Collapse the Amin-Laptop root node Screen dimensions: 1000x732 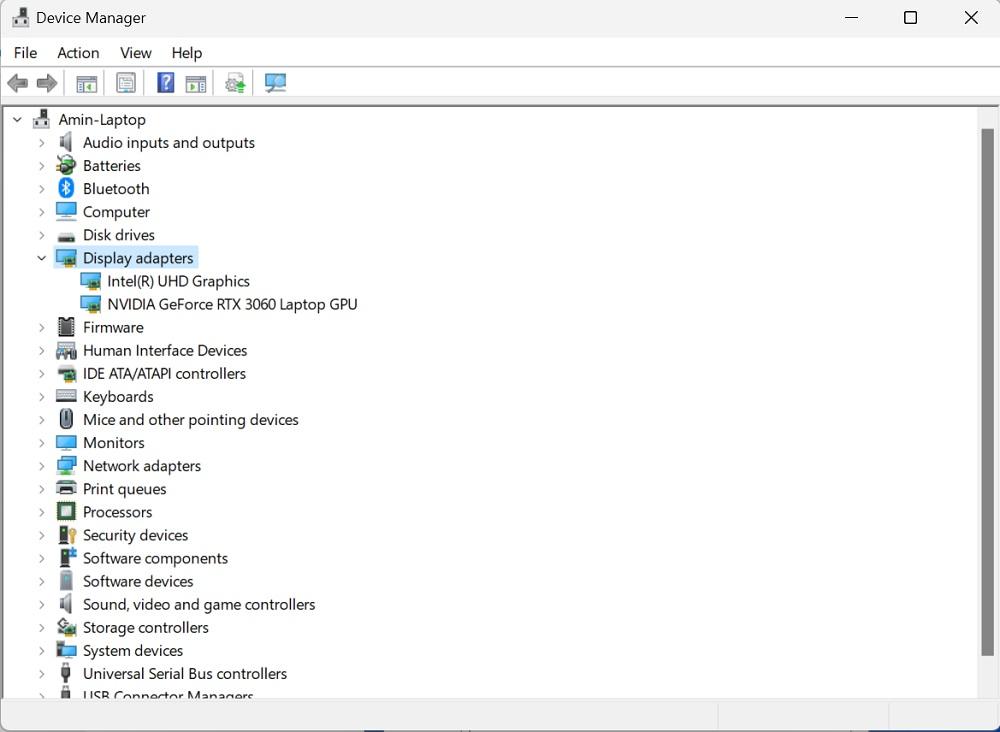pyautogui.click(x=17, y=120)
